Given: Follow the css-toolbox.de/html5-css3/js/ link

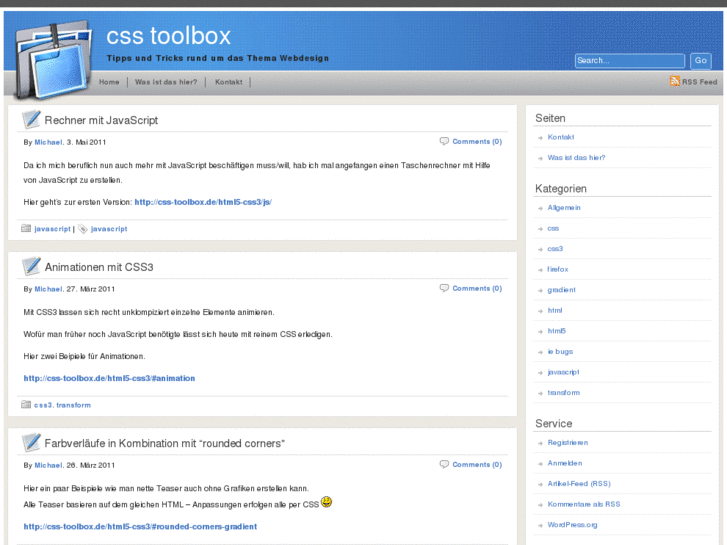Looking at the screenshot, I should tap(203, 202).
